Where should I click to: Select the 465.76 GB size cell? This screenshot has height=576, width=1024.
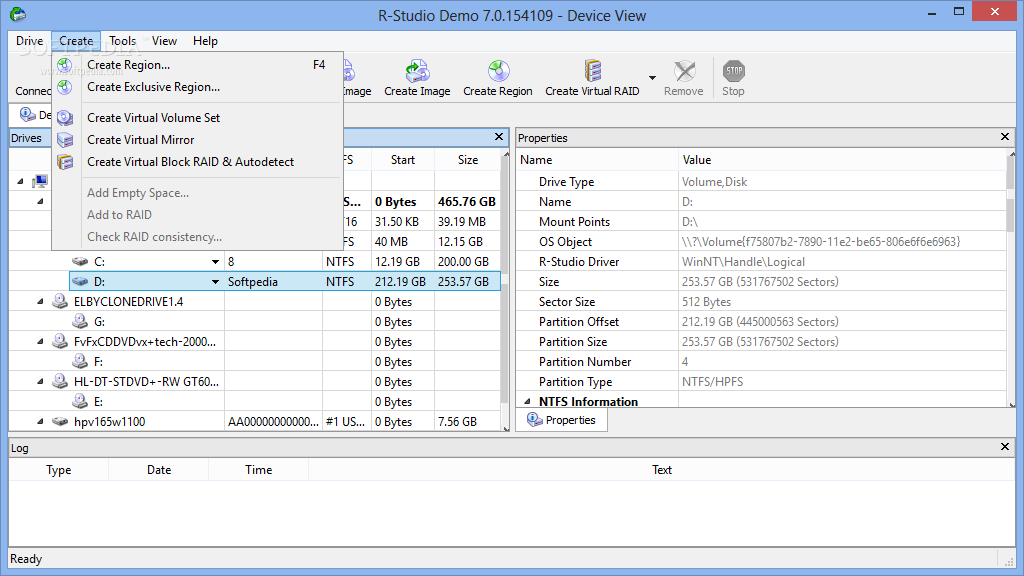coord(467,202)
